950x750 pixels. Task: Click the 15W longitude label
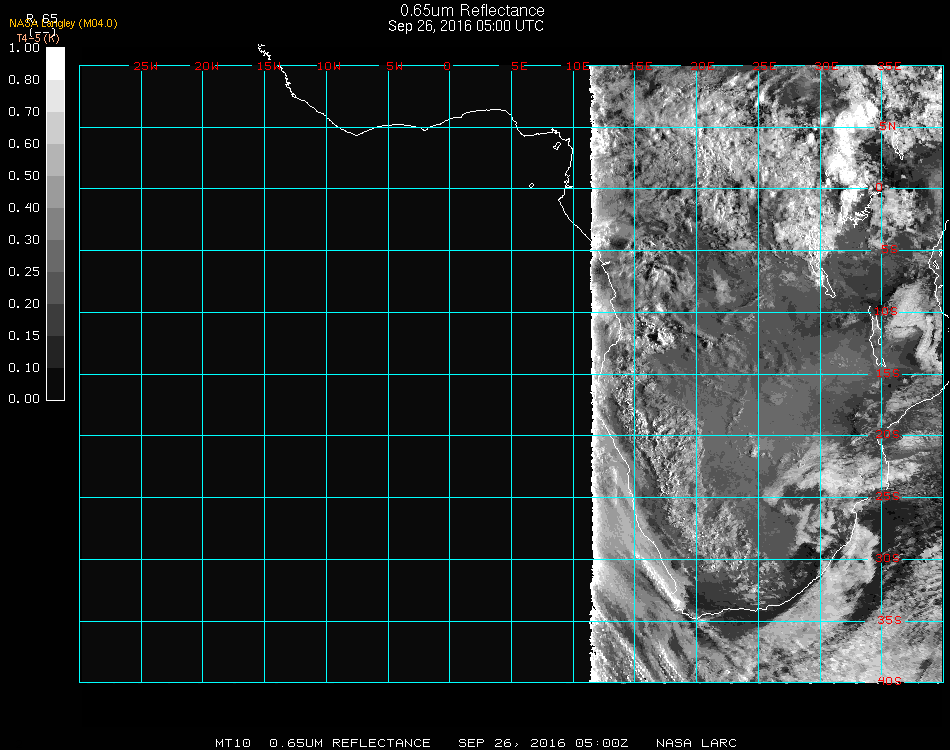pyautogui.click(x=268, y=66)
